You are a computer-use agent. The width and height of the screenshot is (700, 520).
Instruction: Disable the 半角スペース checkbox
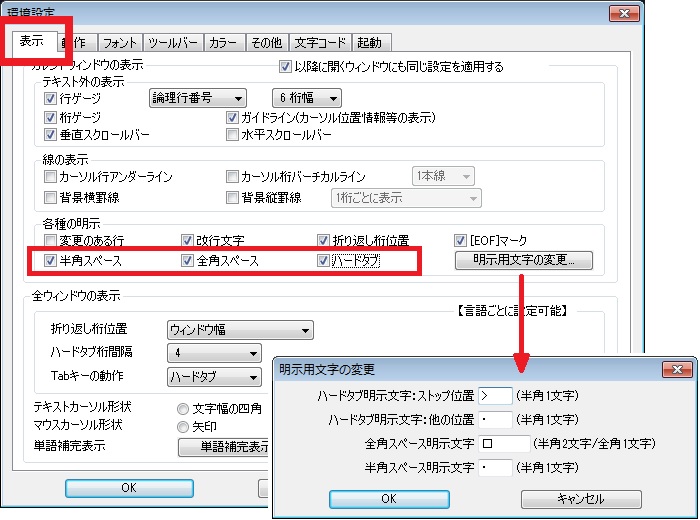coord(51,261)
